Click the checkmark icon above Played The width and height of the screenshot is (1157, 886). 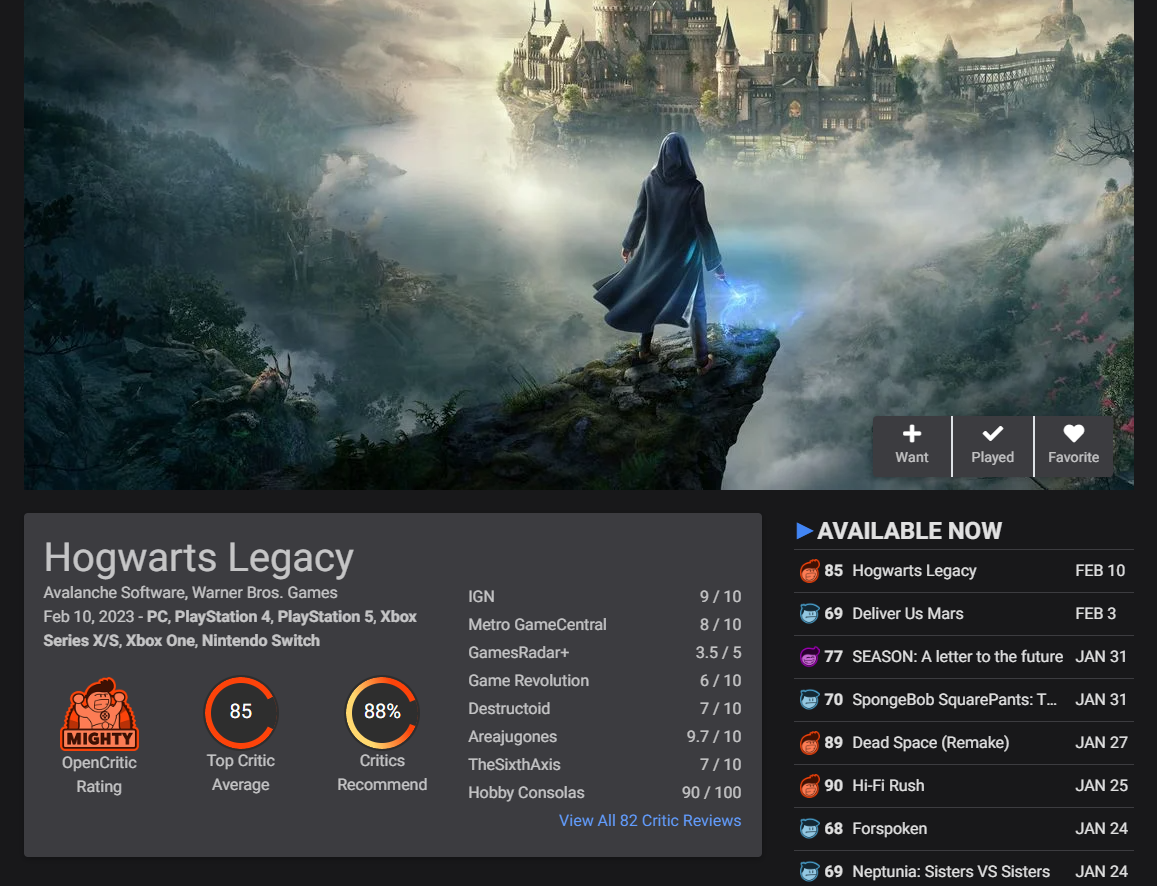click(992, 433)
